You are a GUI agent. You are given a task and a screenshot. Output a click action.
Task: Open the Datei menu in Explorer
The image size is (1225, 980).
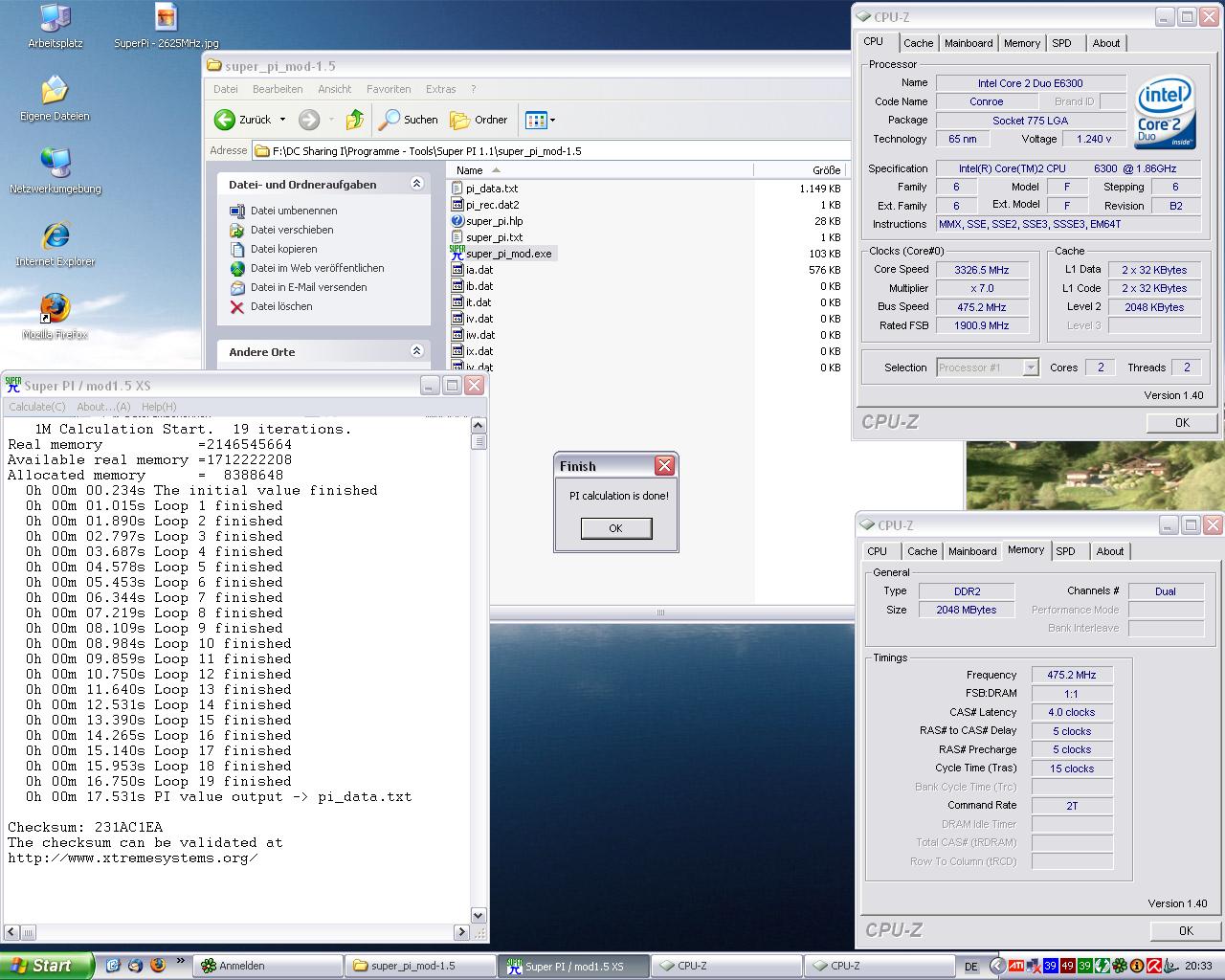(x=226, y=89)
